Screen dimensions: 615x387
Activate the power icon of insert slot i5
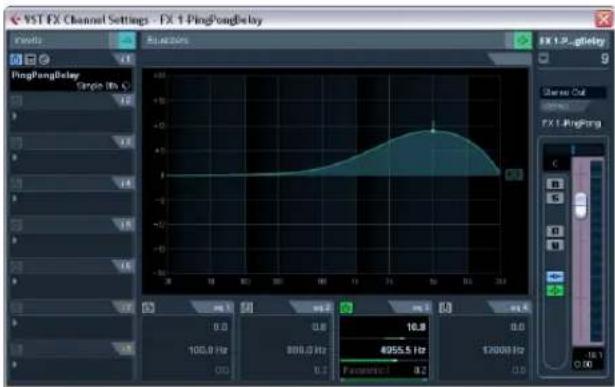coord(16,225)
